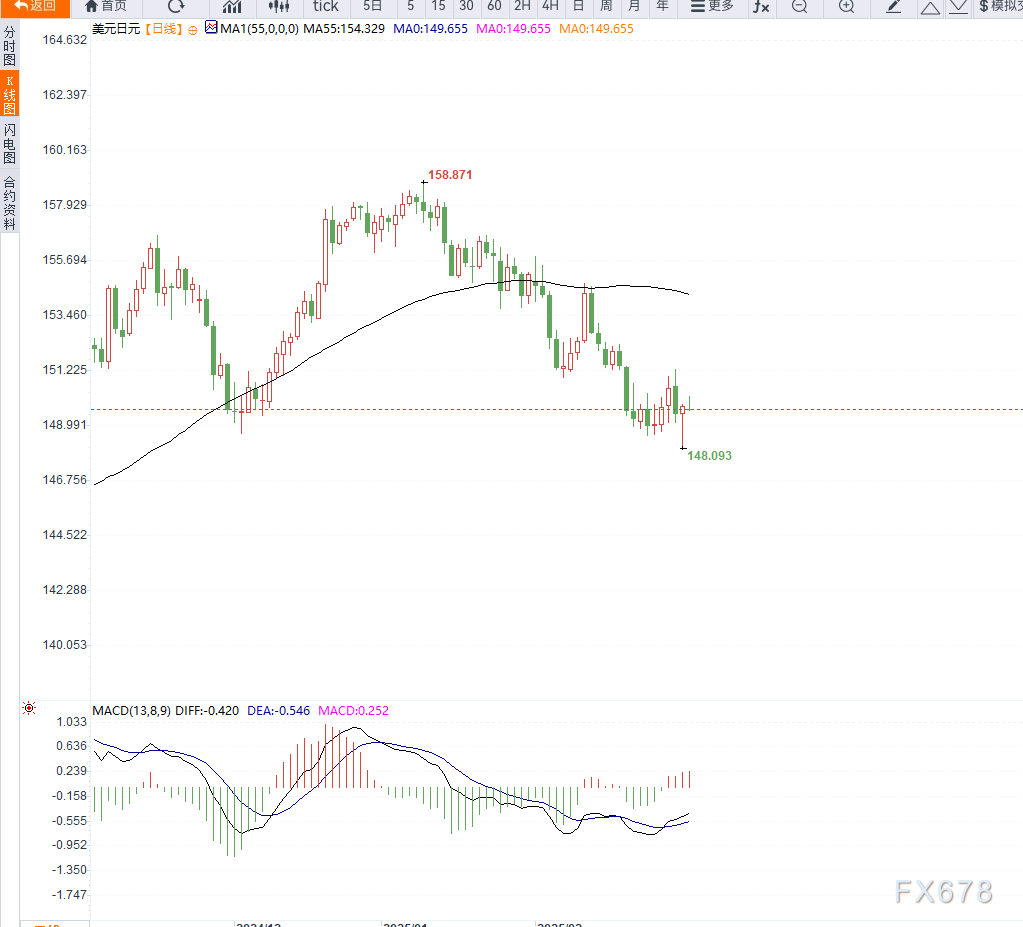Click the red sun icon beside MACD panel

pos(29,708)
